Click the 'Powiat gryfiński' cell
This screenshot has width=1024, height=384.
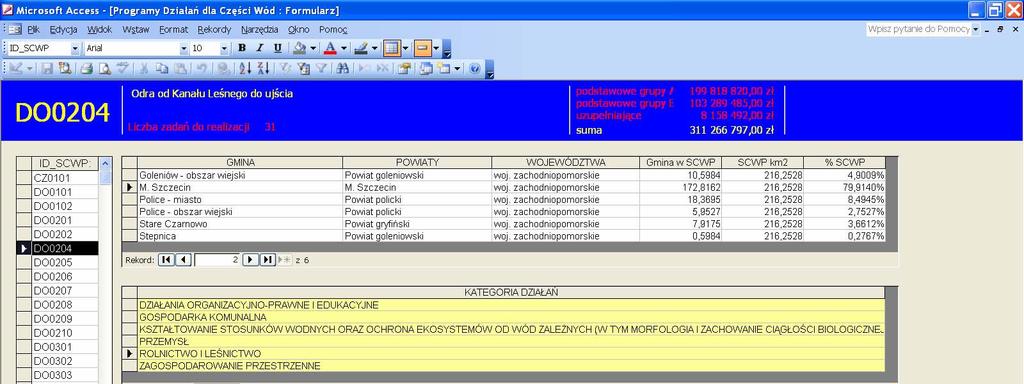417,223
